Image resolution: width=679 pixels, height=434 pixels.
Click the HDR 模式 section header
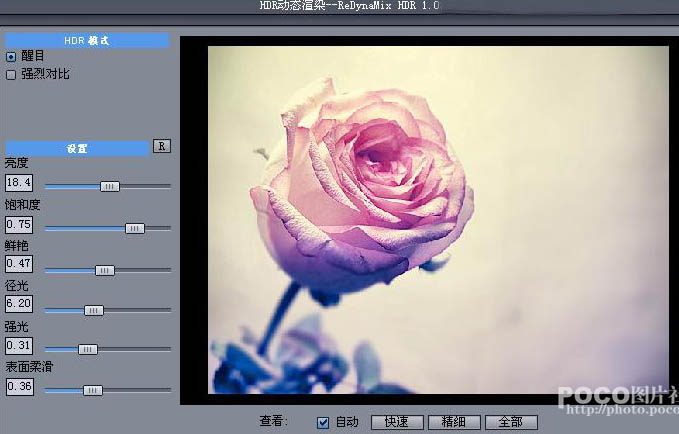[x=87, y=41]
